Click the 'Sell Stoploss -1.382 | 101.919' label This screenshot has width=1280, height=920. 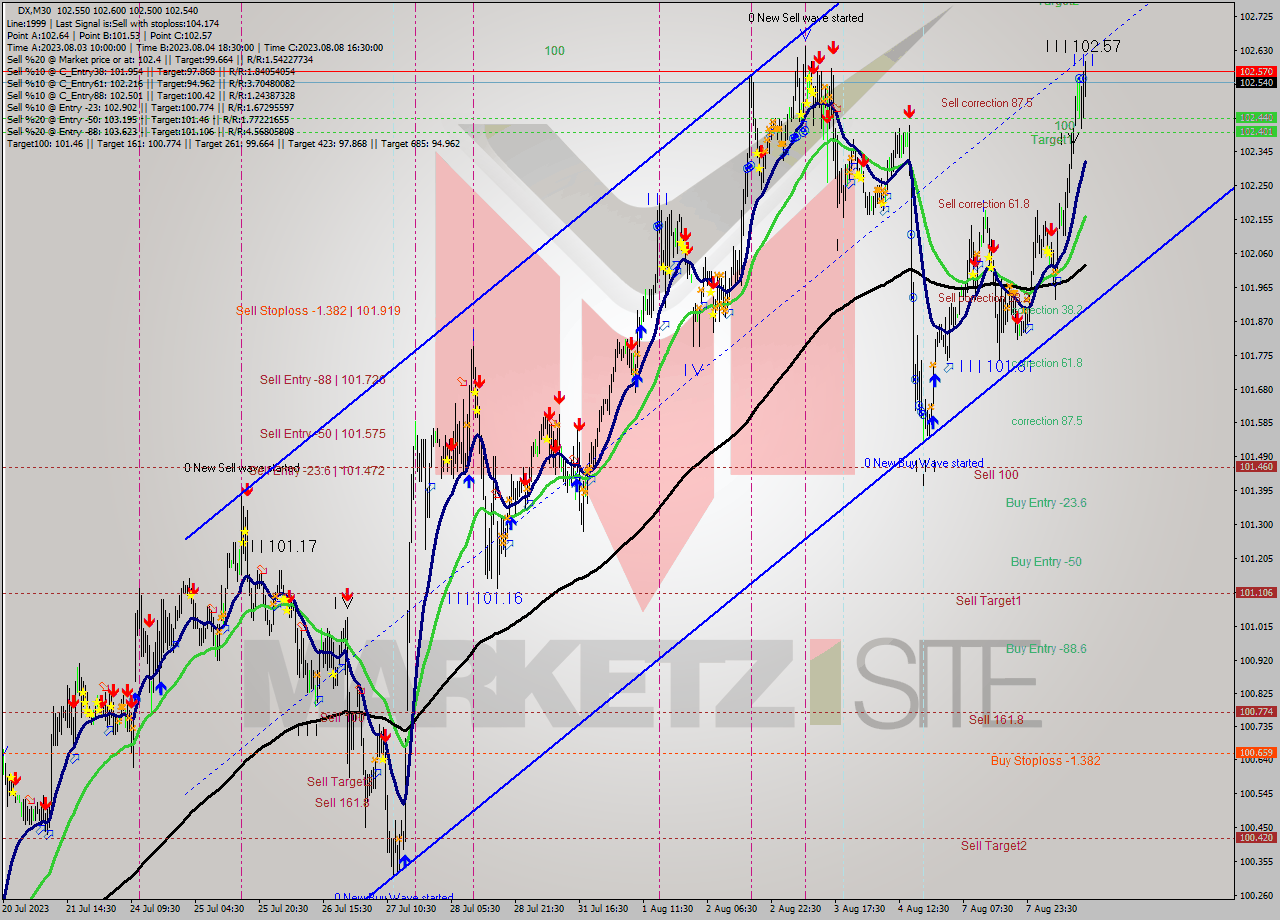[318, 311]
